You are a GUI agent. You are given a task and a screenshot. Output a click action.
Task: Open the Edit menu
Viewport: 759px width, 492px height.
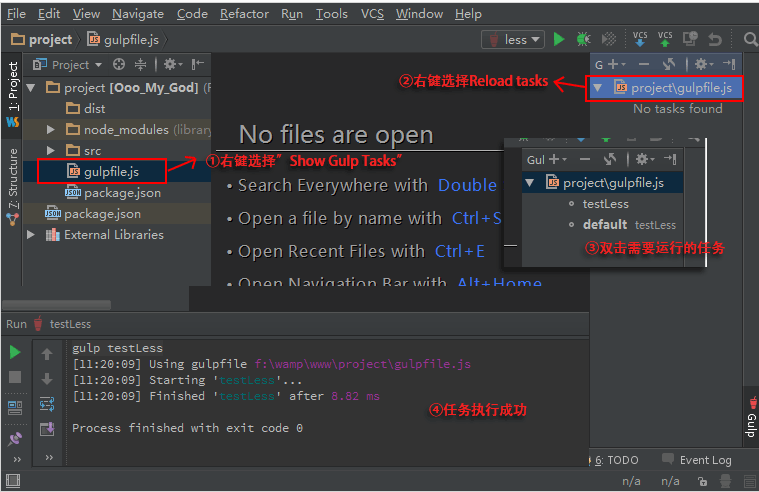click(x=49, y=14)
